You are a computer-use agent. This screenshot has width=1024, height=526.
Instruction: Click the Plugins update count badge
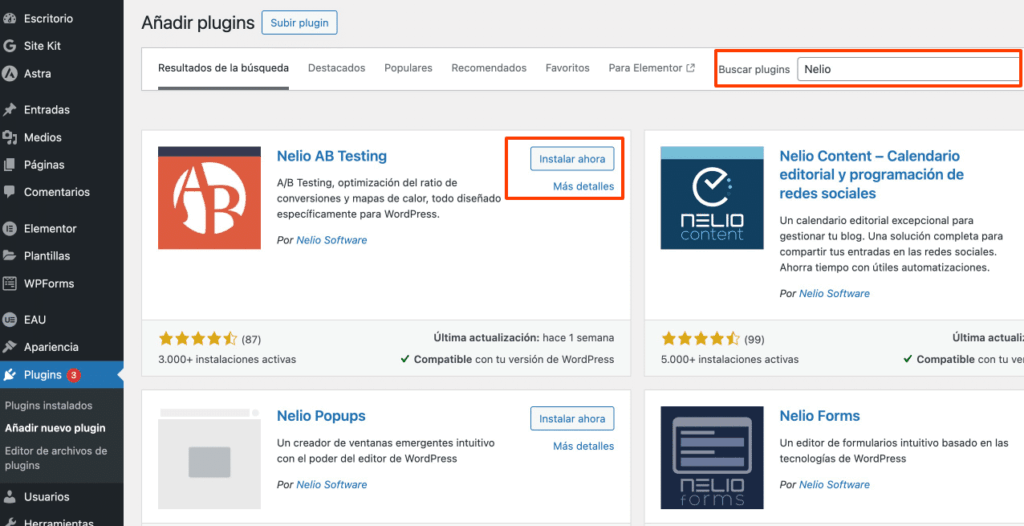point(74,375)
